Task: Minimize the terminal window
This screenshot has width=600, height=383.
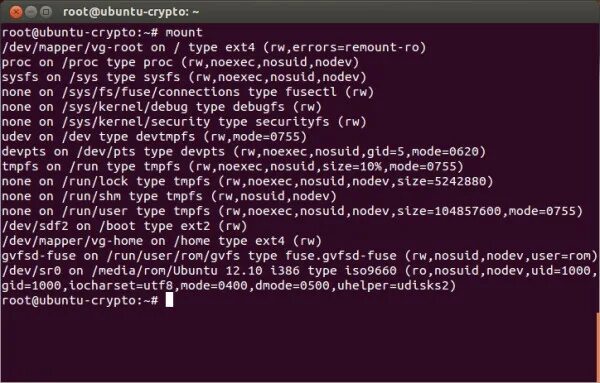Action: (31, 12)
